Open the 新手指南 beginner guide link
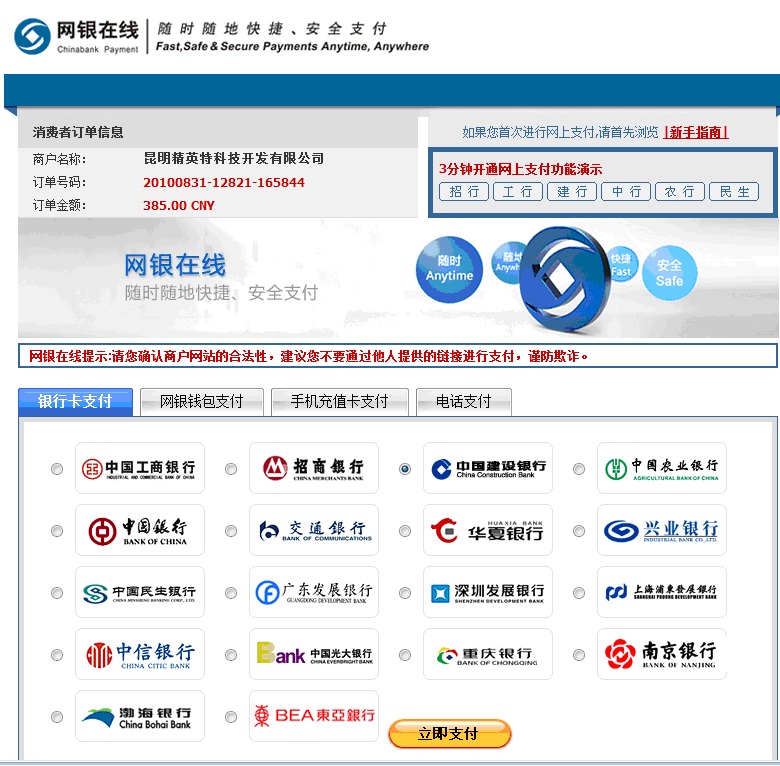Image resolution: width=780 pixels, height=766 pixels. pos(697,132)
